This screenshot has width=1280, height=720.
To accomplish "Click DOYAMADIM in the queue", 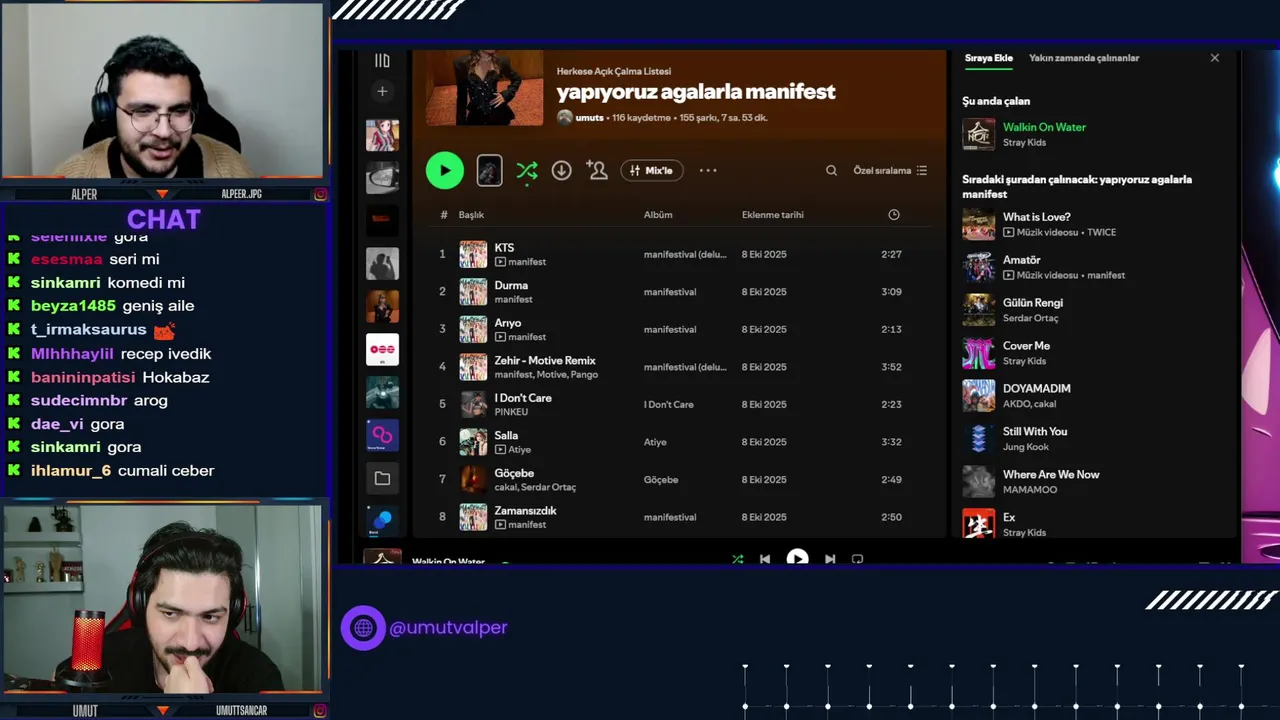I will 1036,388.
